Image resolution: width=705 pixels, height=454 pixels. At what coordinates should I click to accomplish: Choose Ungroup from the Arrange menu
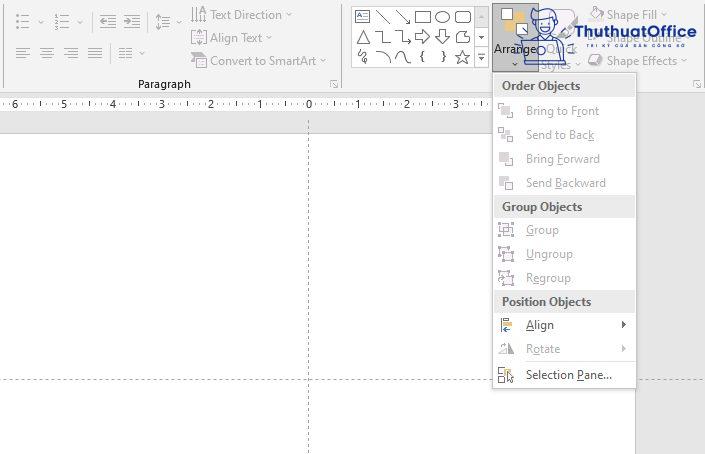click(564, 254)
